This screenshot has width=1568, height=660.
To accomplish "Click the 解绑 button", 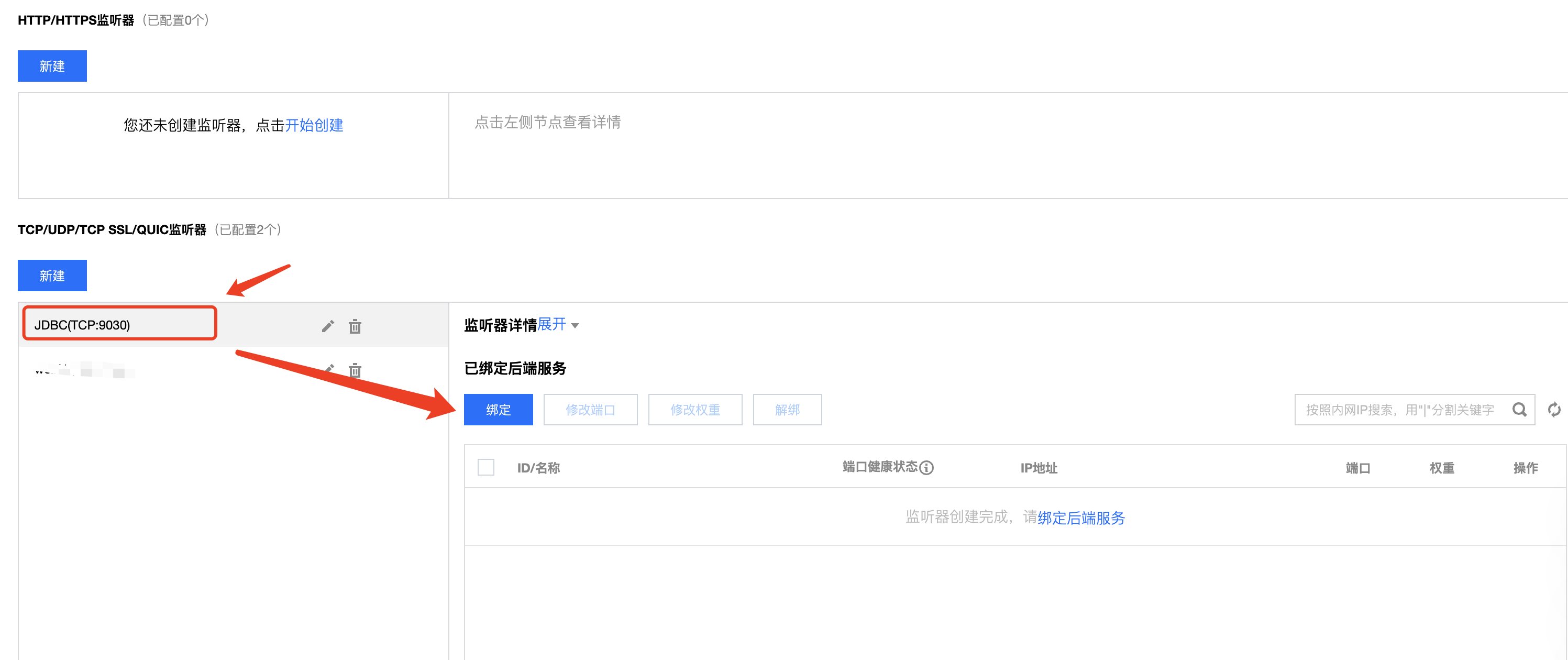I will [787, 410].
